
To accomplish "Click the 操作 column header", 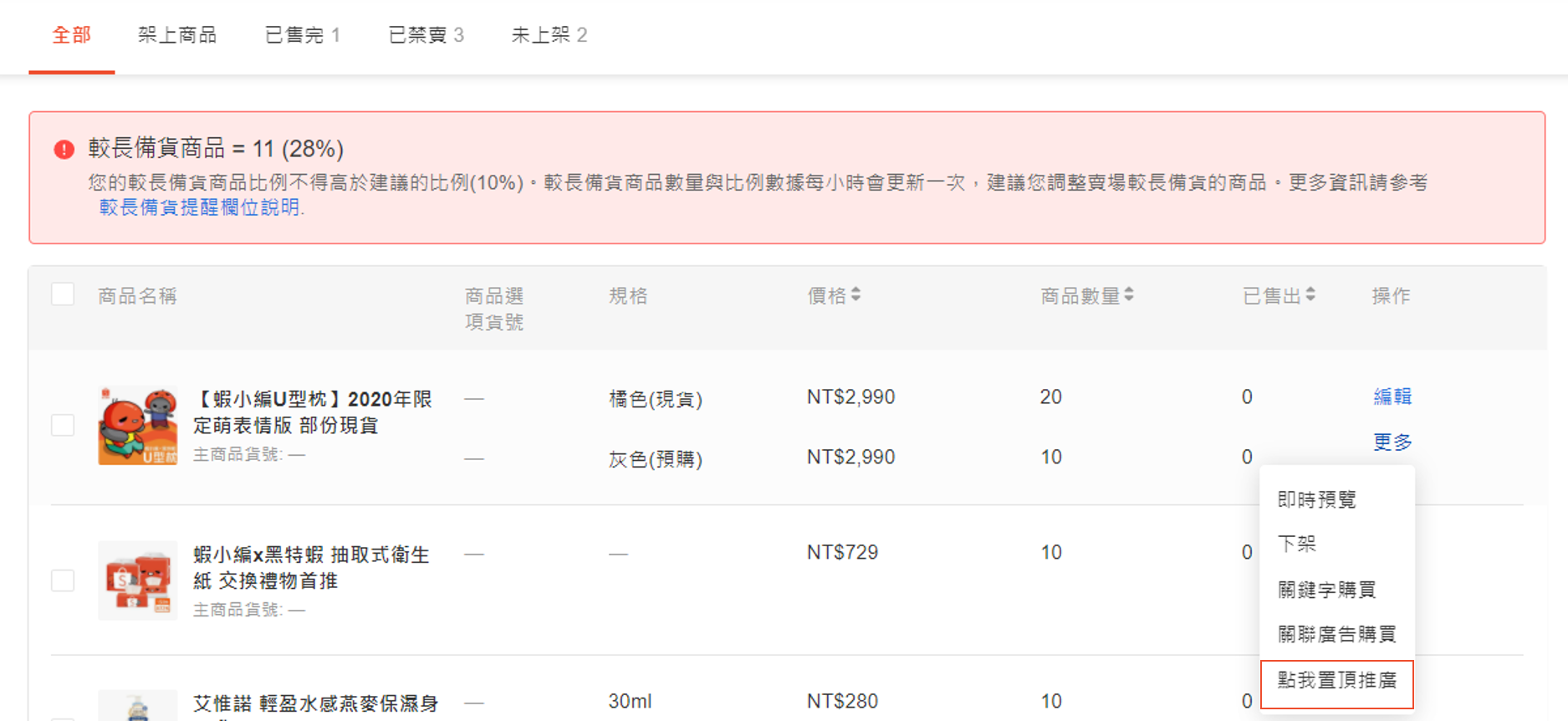I will tap(1392, 296).
